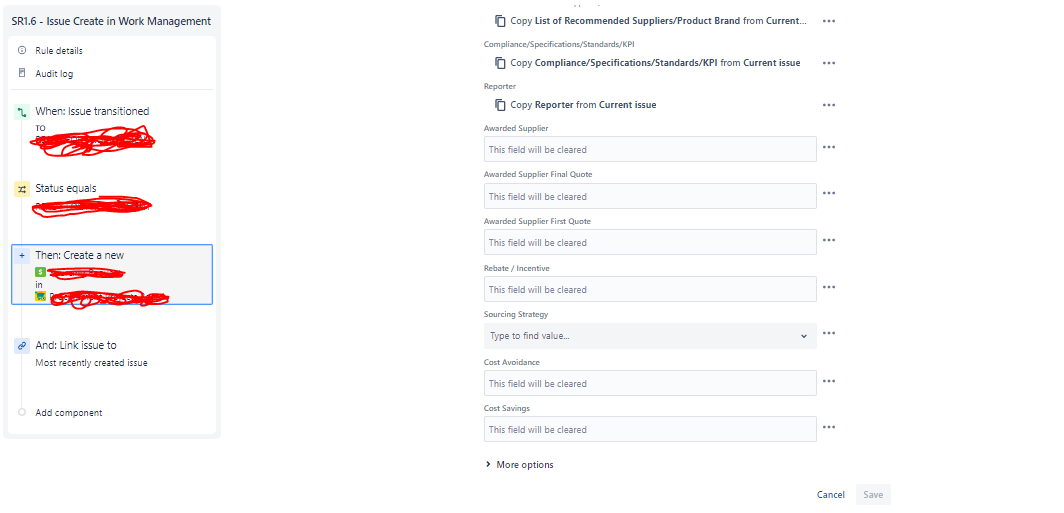Select the Then: Create a new step

tap(112, 274)
